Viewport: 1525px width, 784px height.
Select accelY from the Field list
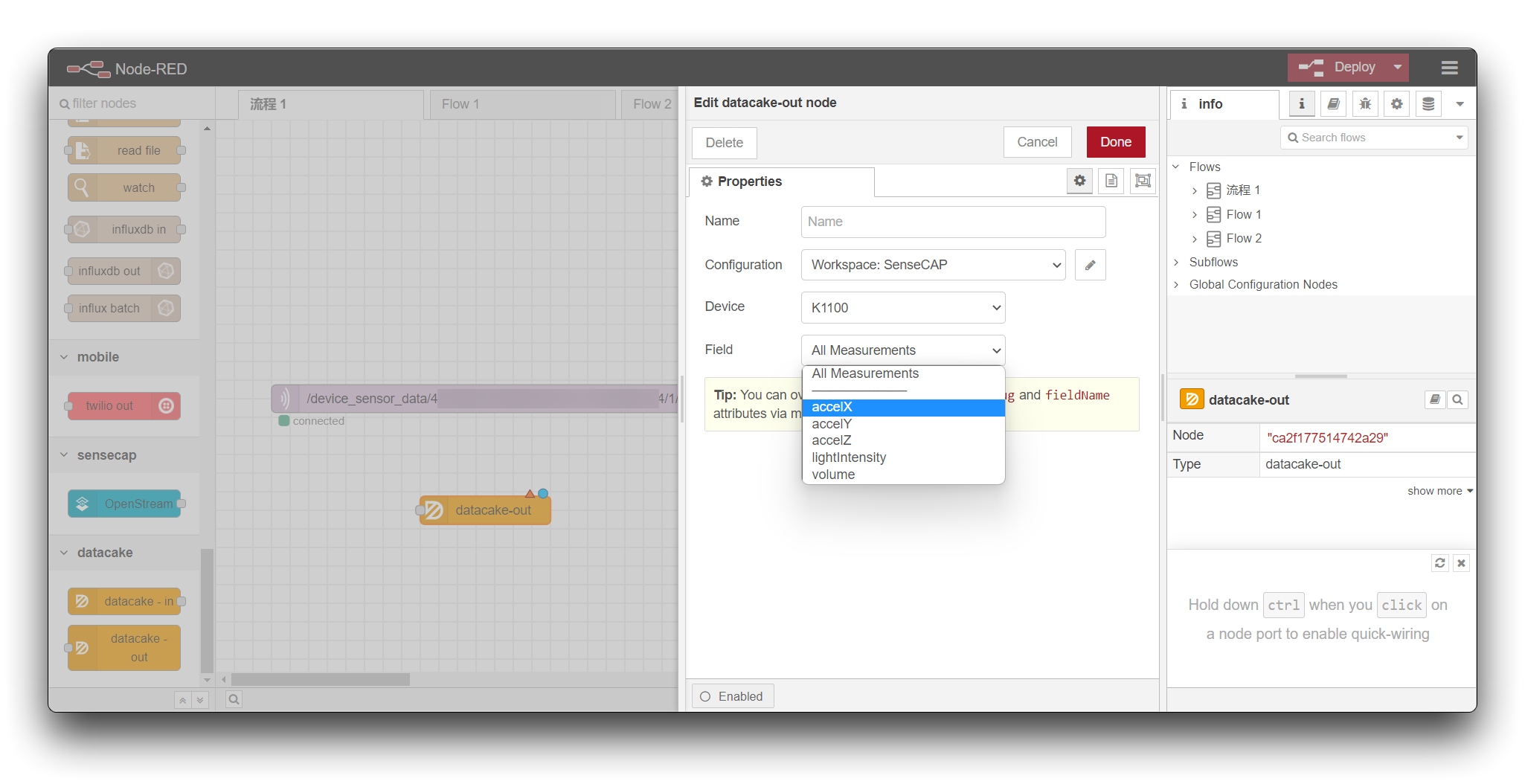pyautogui.click(x=903, y=424)
